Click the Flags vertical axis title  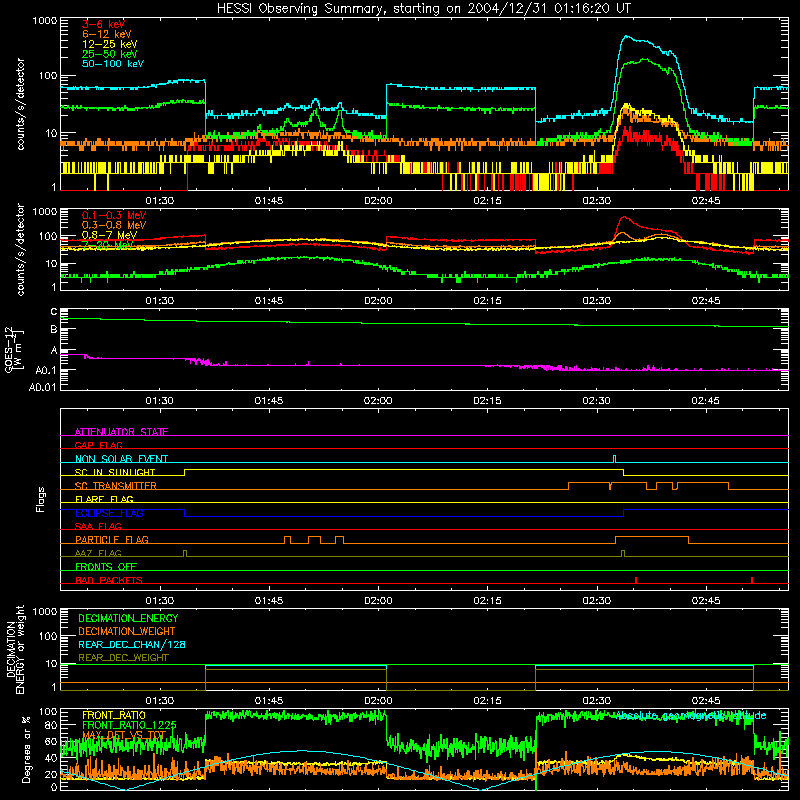tap(40, 499)
